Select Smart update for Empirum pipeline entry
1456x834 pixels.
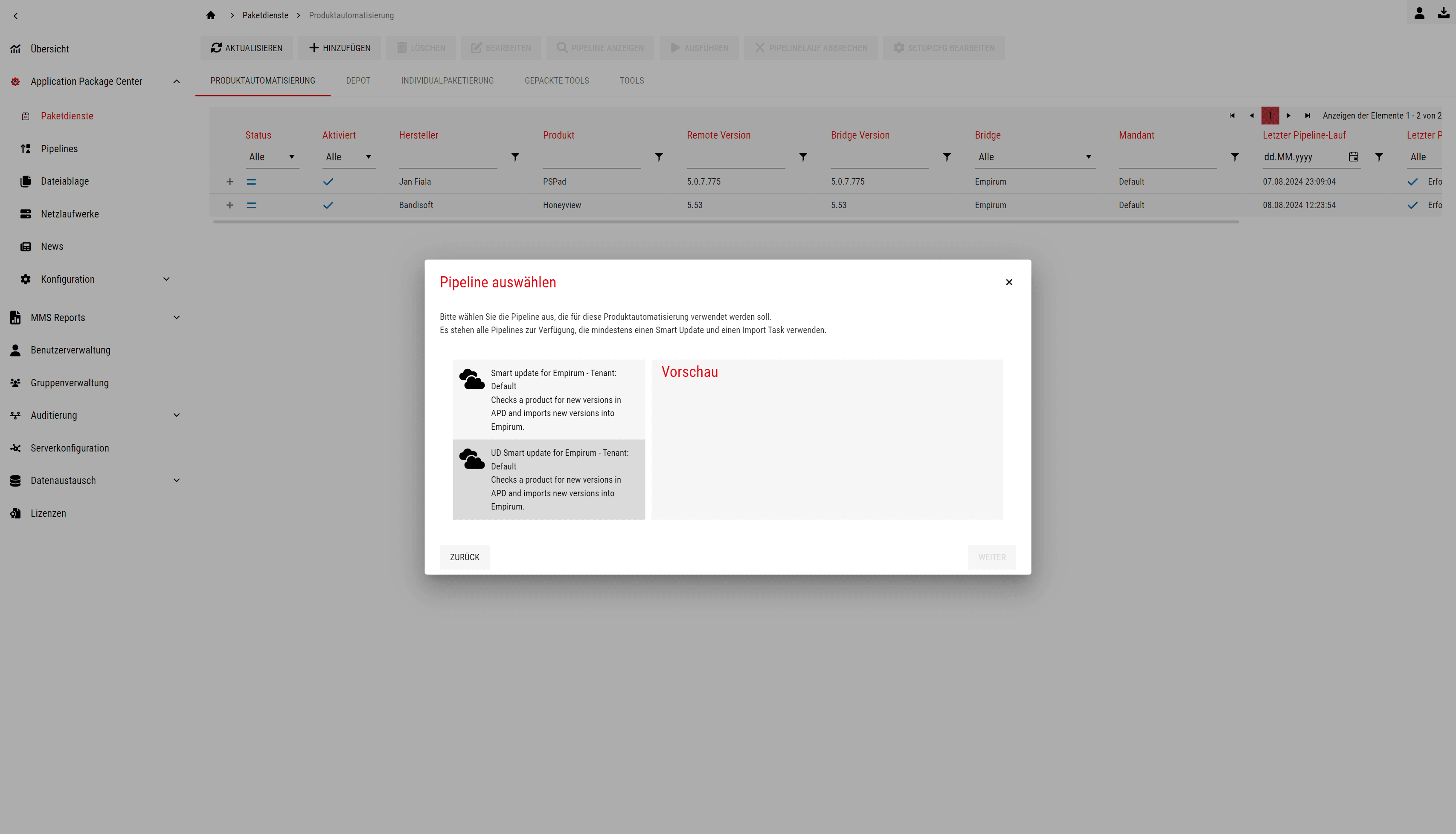[x=548, y=400]
